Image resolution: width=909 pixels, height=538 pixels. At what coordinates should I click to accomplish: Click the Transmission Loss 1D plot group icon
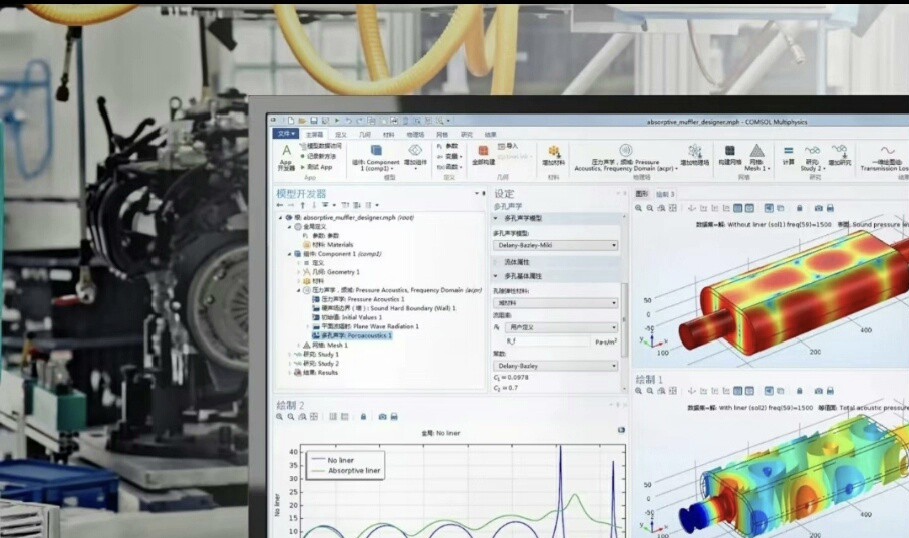(x=887, y=151)
